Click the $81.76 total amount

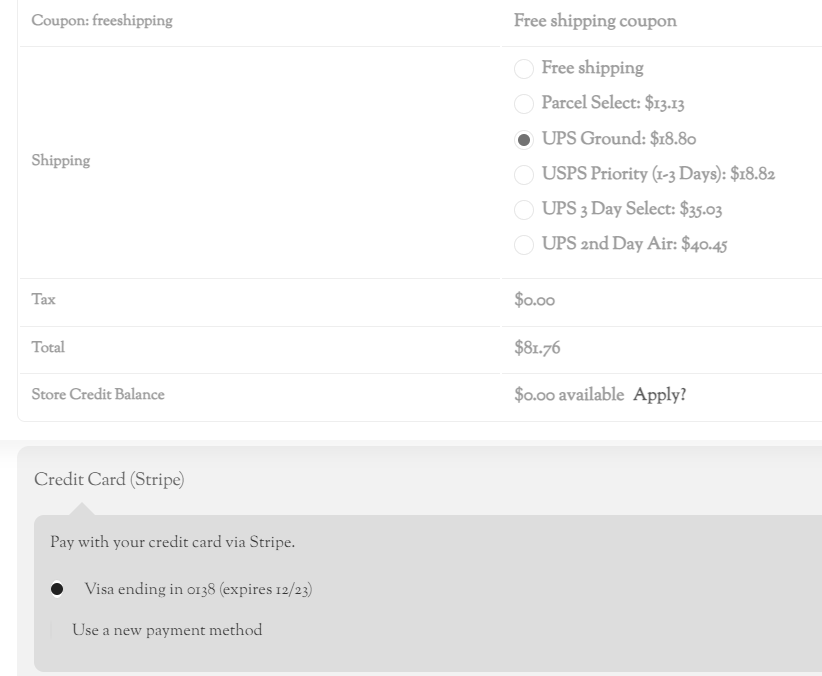537,348
